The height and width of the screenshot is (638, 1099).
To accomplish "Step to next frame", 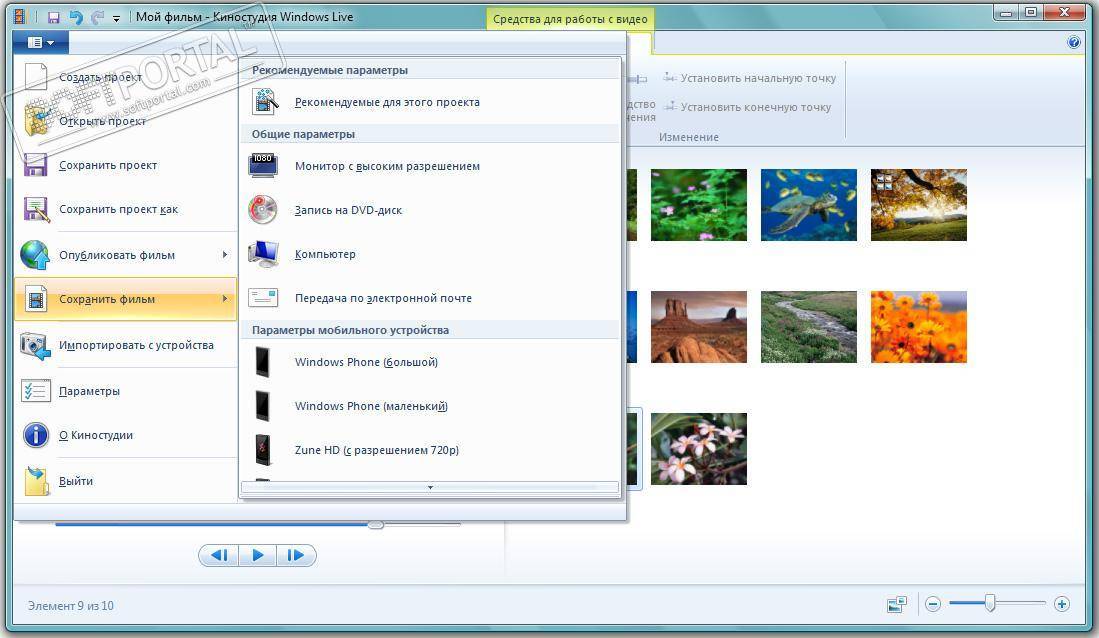I will [296, 555].
